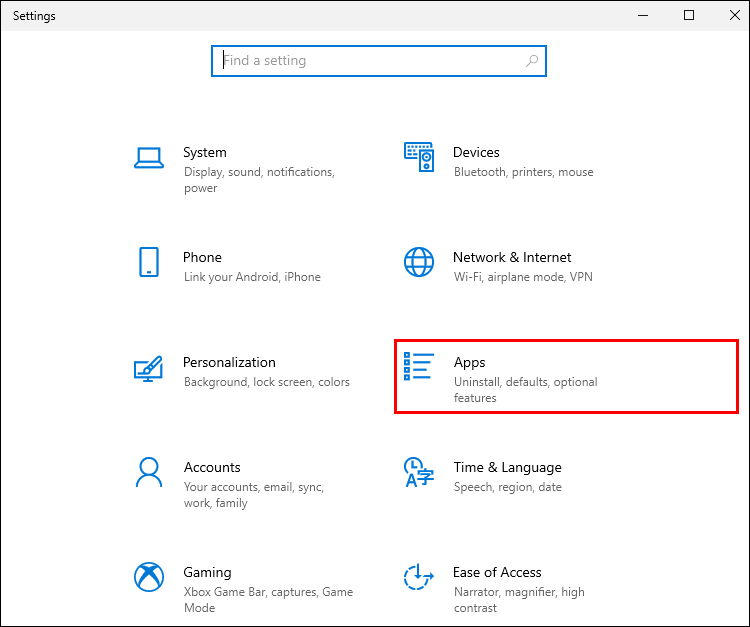
Task: Click the Phone icon
Action: click(149, 262)
